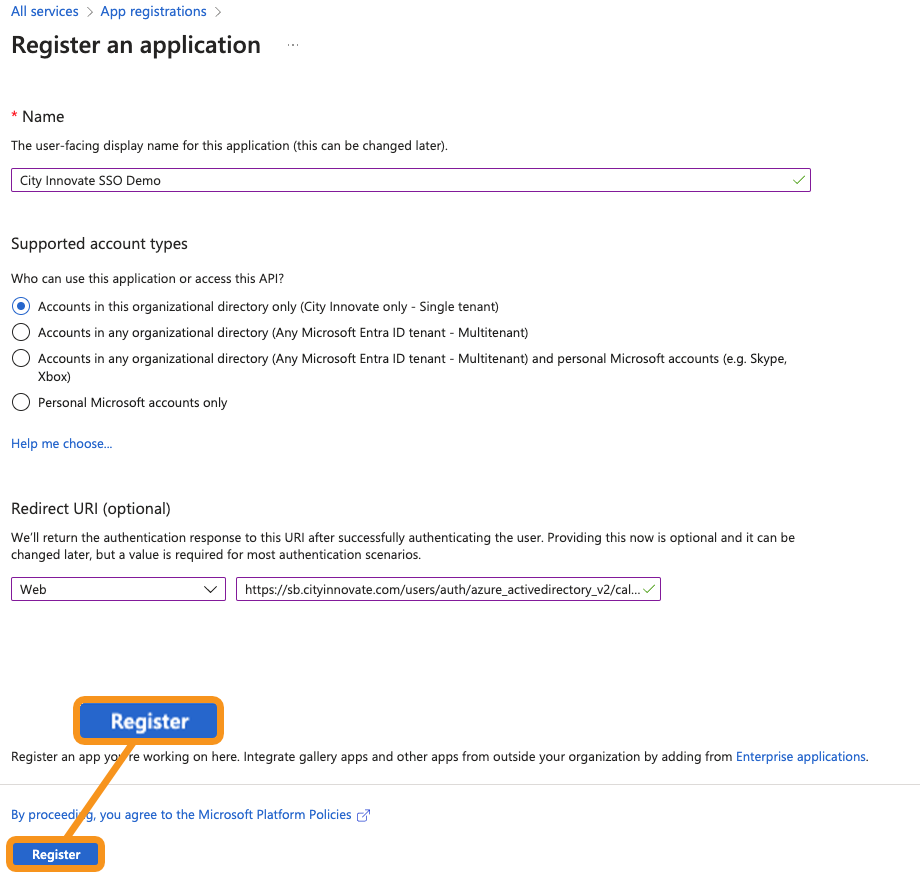The width and height of the screenshot is (920, 882).
Task: Click the validation checkmark in the Redirect URI field
Action: coord(649,589)
